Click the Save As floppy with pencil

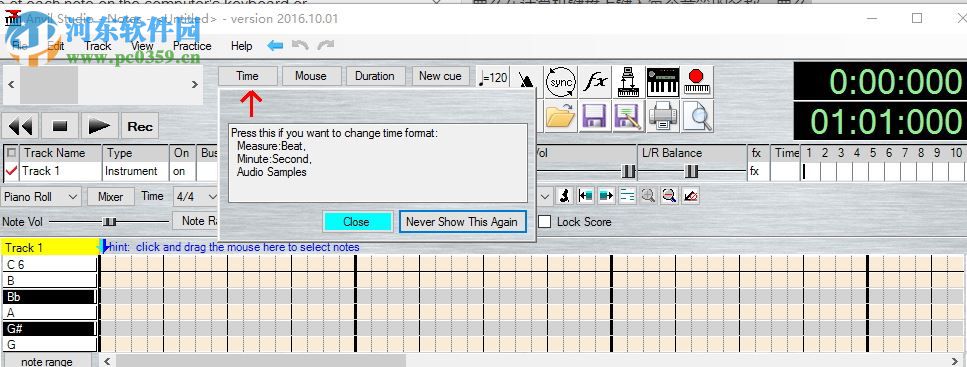[x=628, y=116]
